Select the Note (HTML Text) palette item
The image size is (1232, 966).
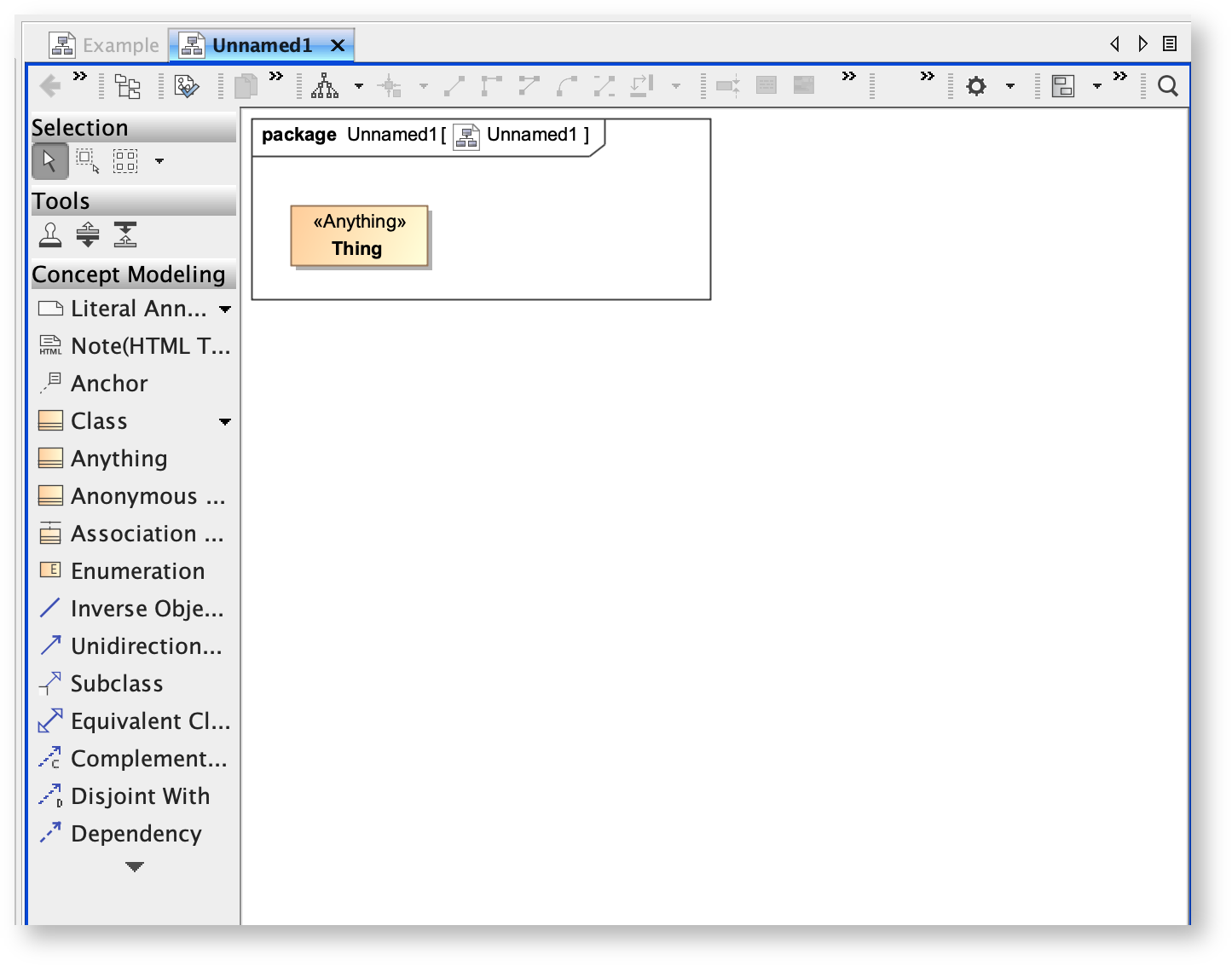click(x=134, y=346)
